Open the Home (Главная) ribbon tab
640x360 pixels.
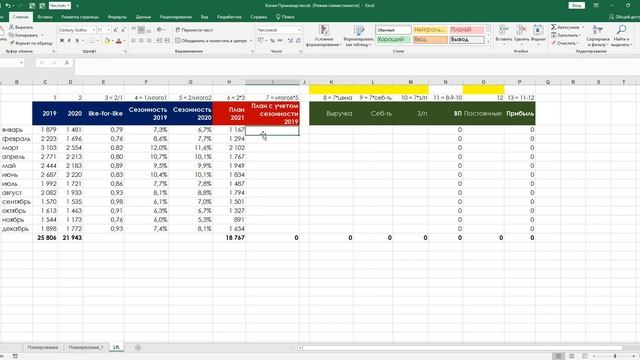click(x=20, y=17)
